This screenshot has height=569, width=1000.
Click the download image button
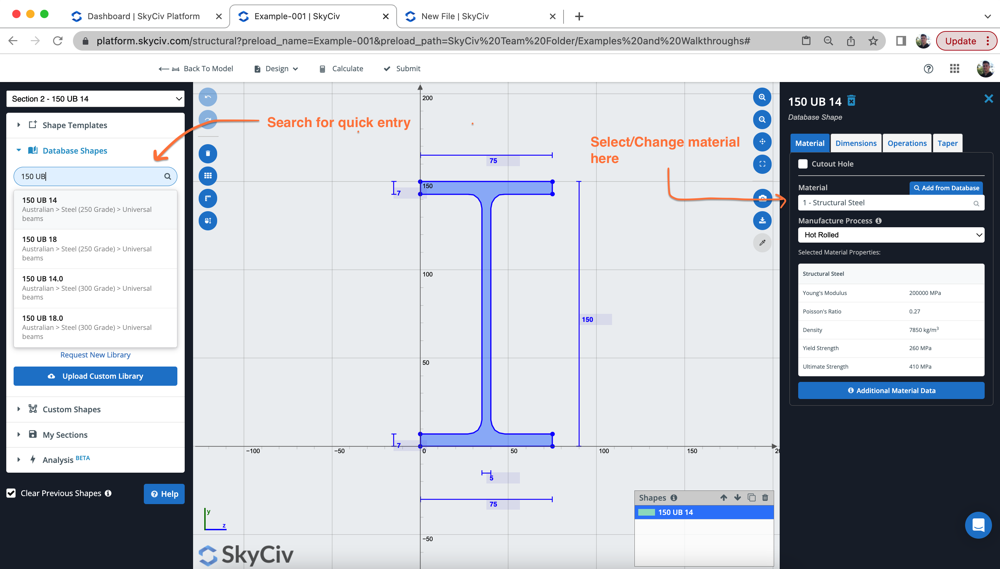(762, 221)
